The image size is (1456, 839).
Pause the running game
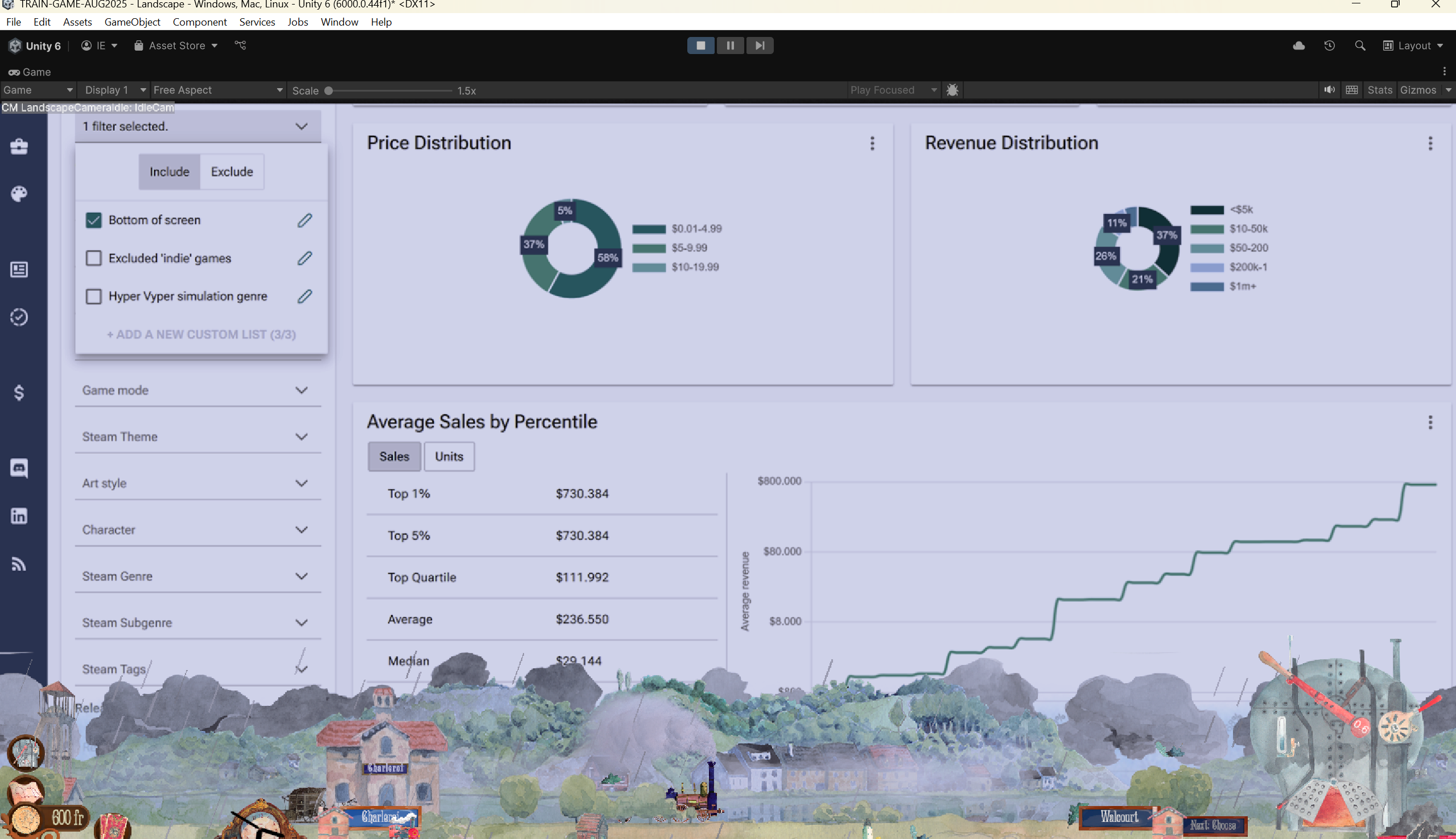pyautogui.click(x=731, y=46)
